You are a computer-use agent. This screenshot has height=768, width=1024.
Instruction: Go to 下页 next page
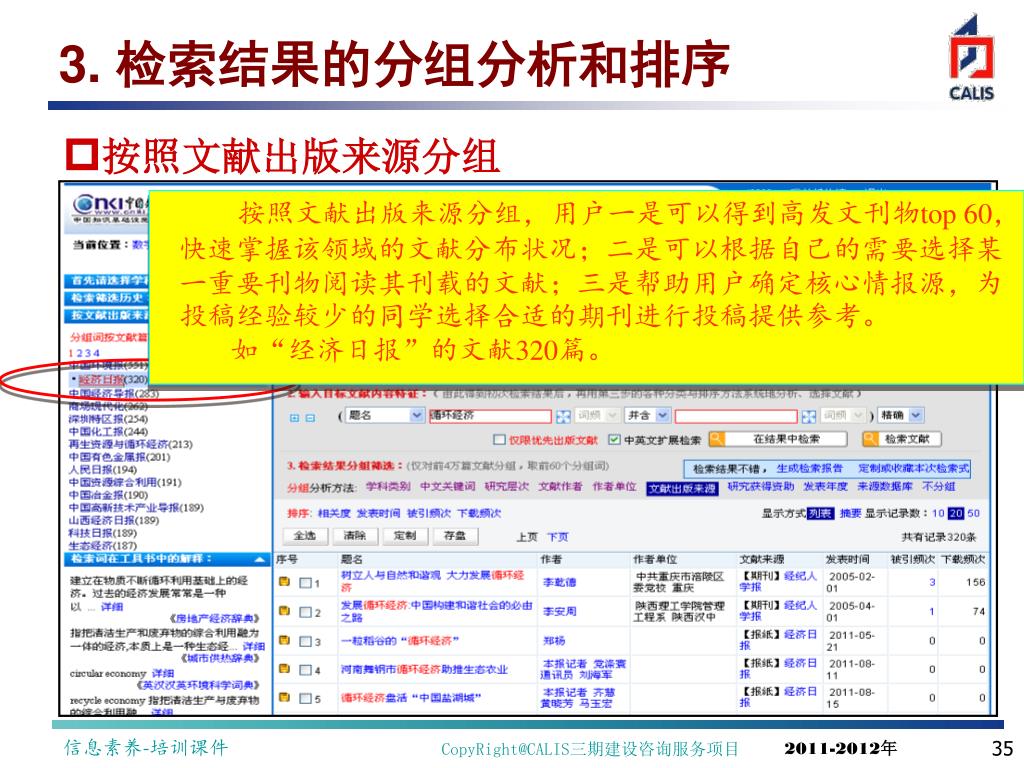pos(557,537)
